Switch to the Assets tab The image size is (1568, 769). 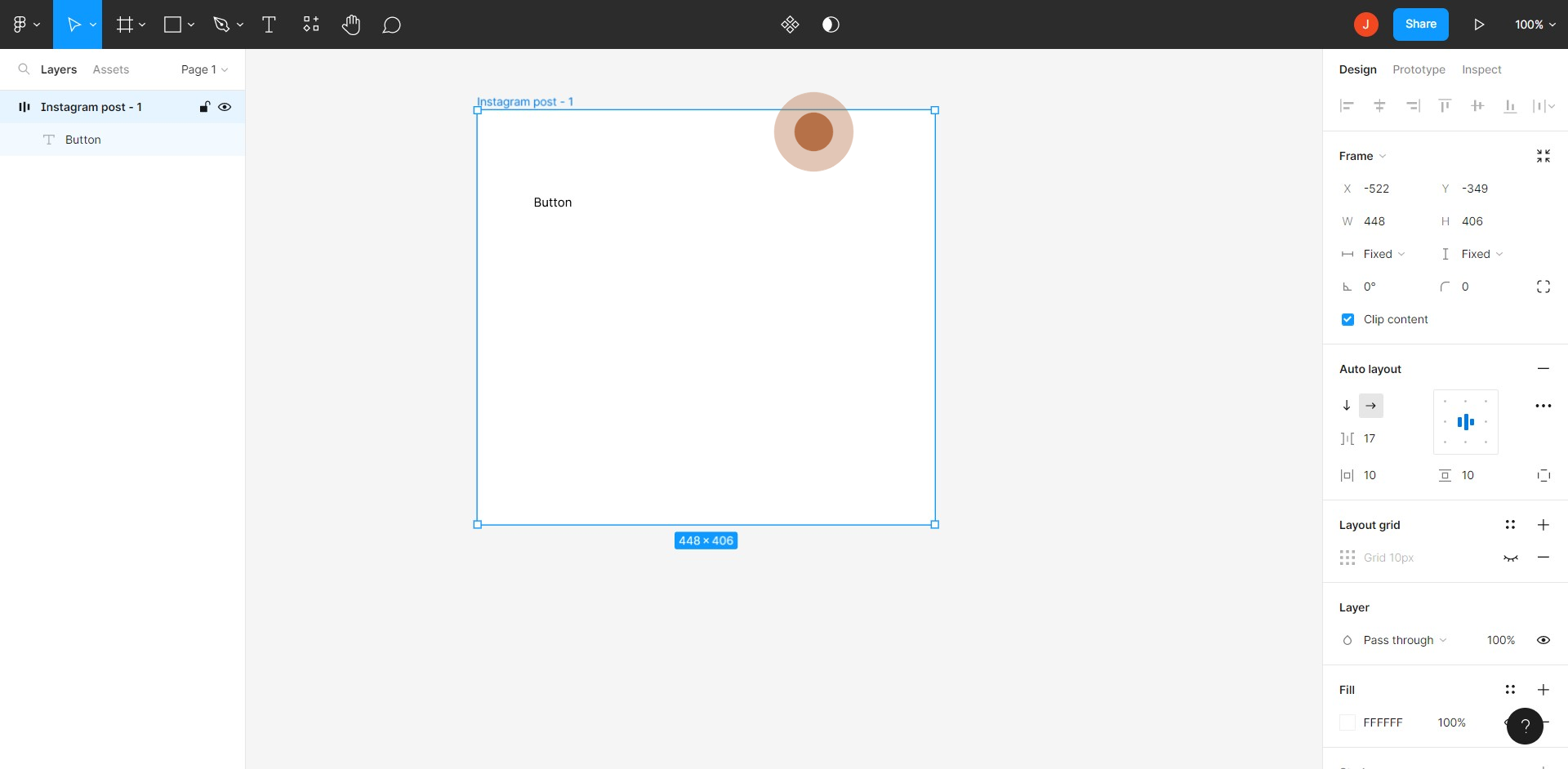111,69
